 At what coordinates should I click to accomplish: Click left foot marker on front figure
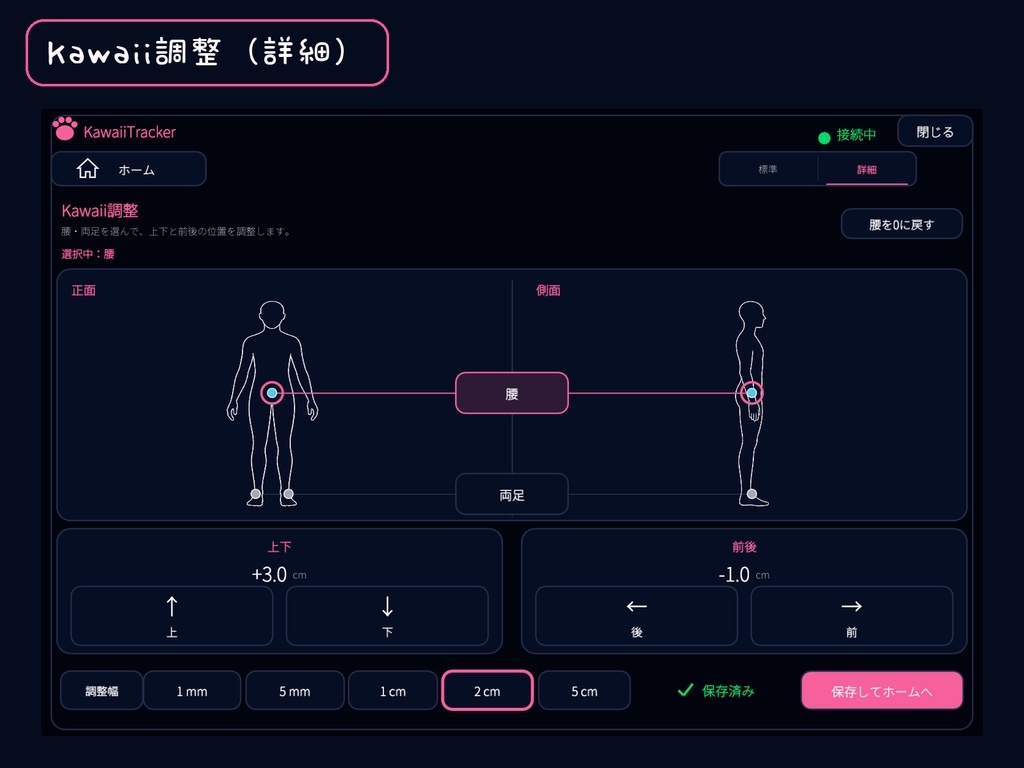[x=256, y=494]
